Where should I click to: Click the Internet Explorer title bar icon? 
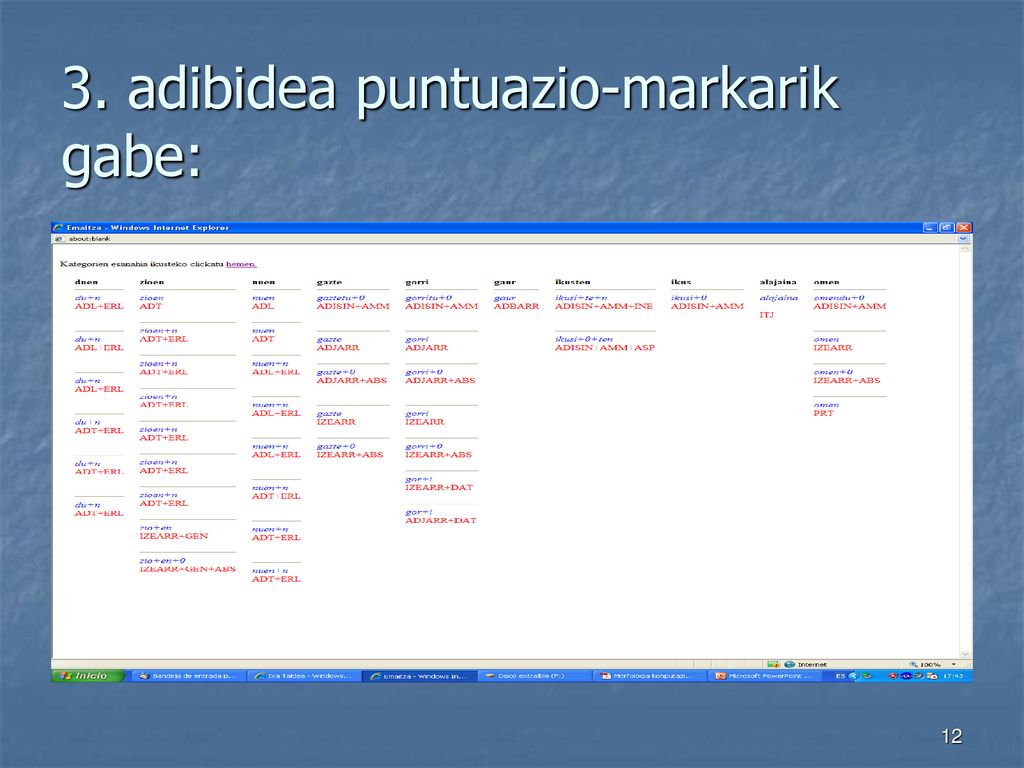58,227
